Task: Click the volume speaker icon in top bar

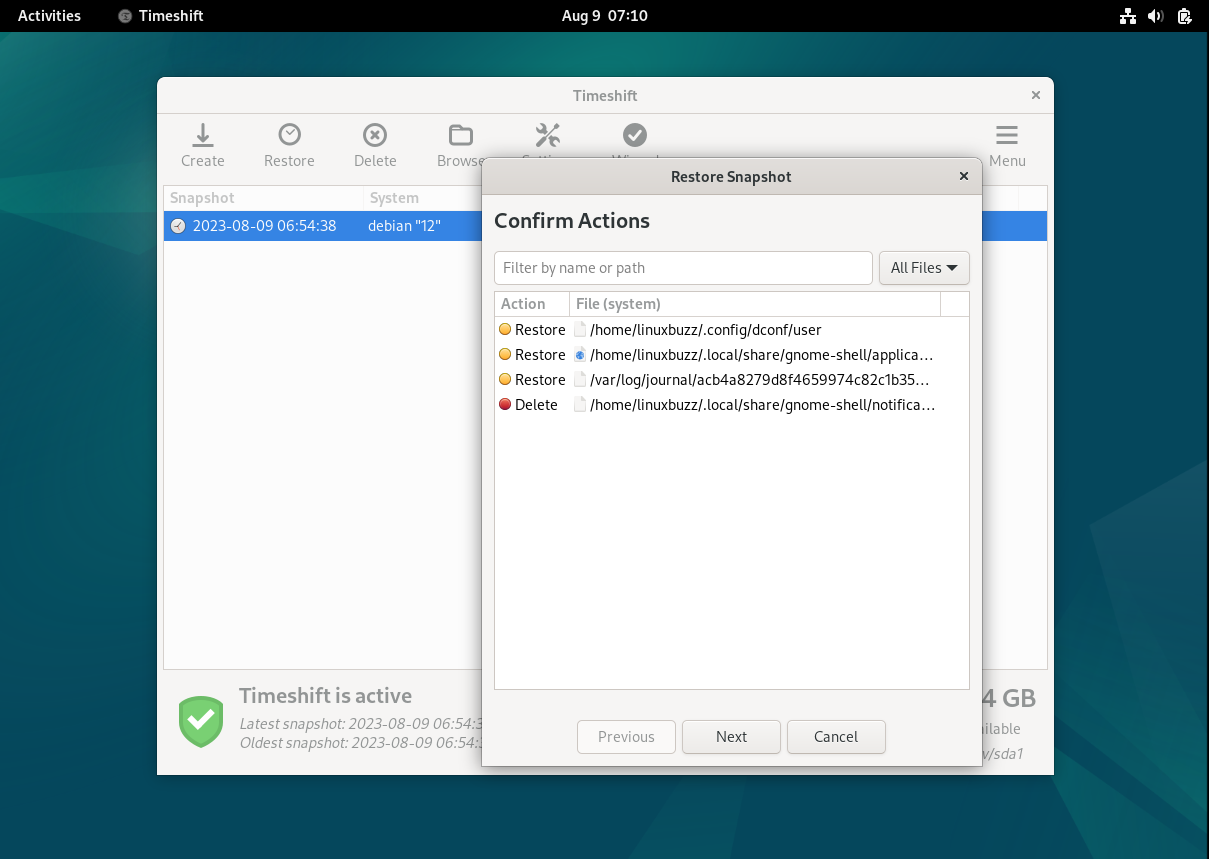Action: pyautogui.click(x=1156, y=16)
